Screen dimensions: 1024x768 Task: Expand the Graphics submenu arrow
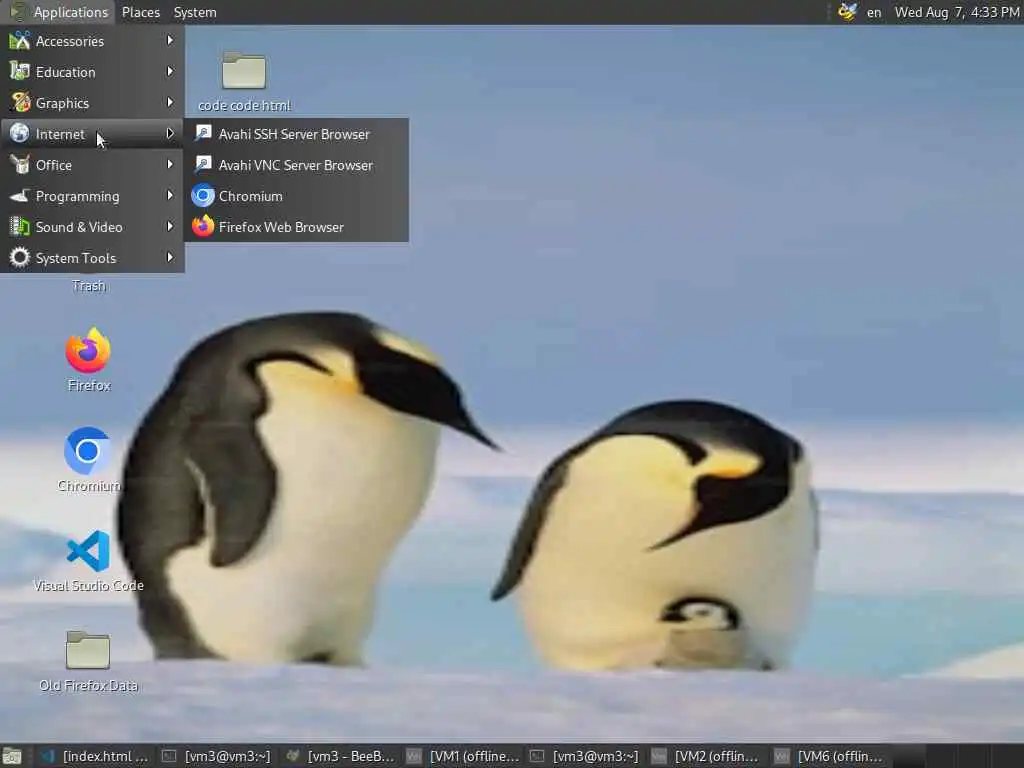(170, 103)
